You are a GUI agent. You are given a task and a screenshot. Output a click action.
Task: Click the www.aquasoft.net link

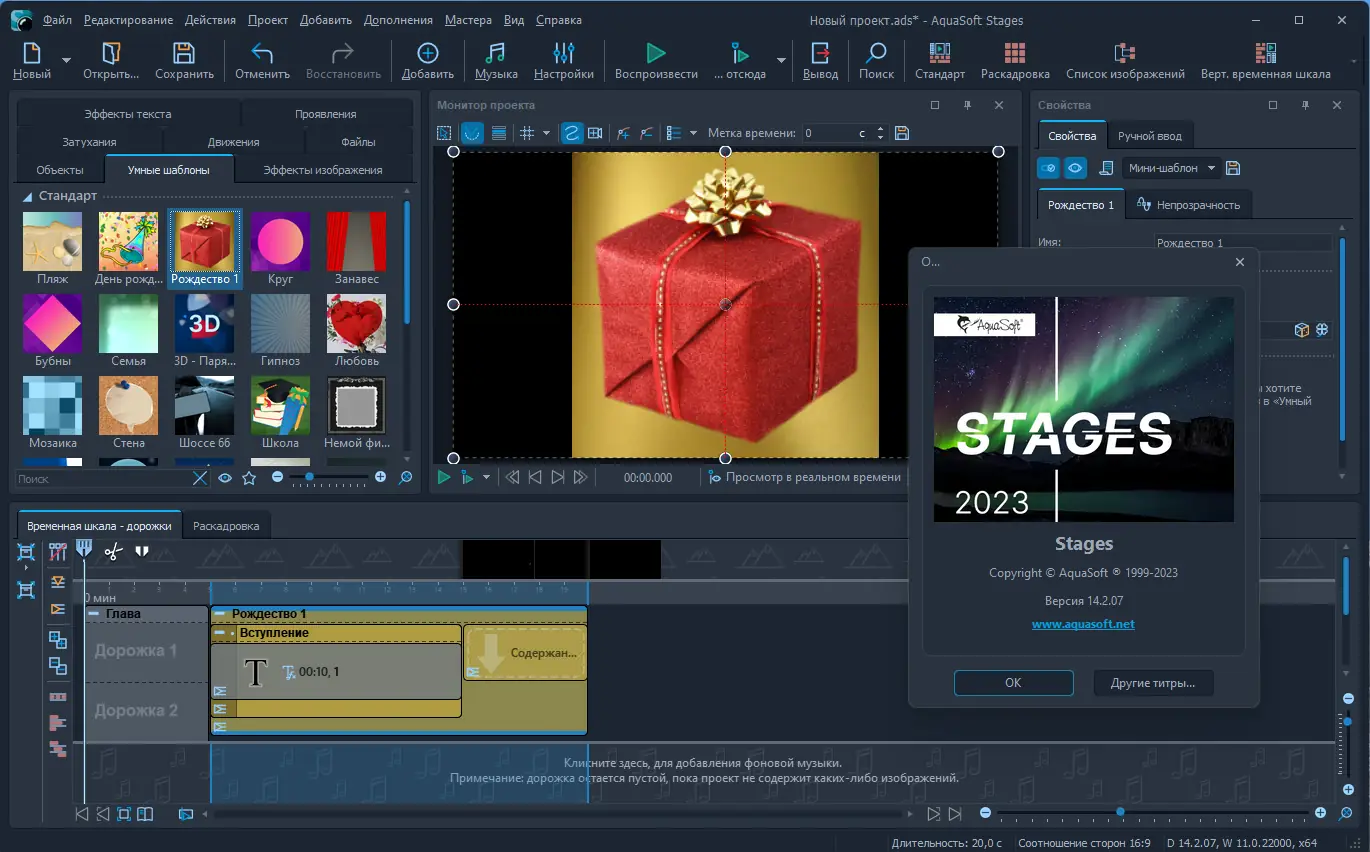click(x=1083, y=623)
